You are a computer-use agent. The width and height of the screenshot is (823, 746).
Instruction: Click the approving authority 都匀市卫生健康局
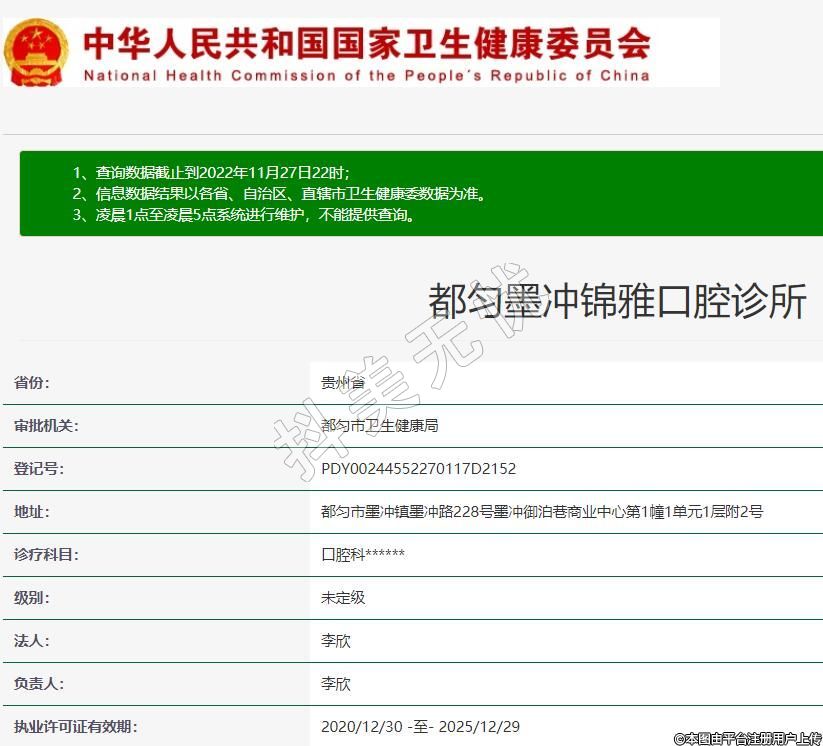379,426
